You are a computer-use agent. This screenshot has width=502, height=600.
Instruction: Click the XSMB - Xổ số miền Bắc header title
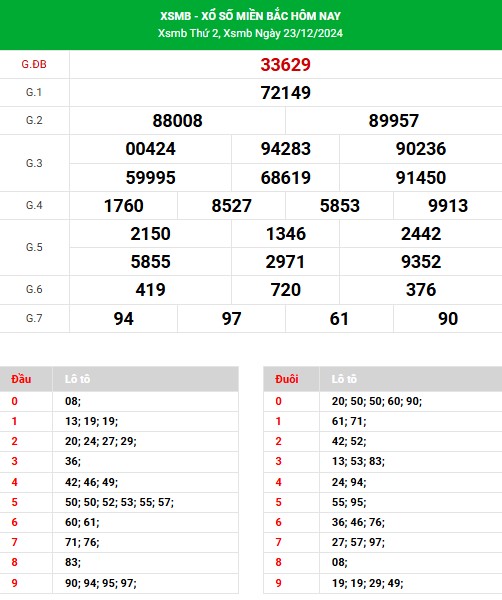(251, 16)
